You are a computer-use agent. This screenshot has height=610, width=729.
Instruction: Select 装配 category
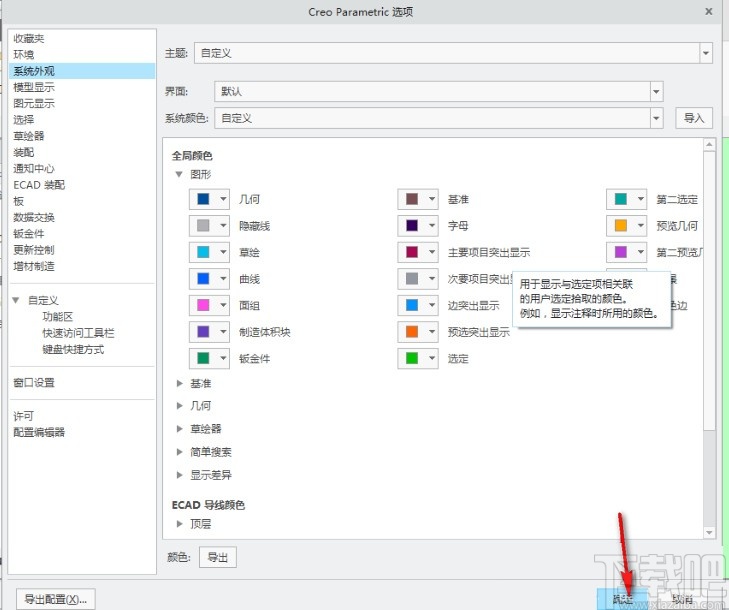click(24, 152)
